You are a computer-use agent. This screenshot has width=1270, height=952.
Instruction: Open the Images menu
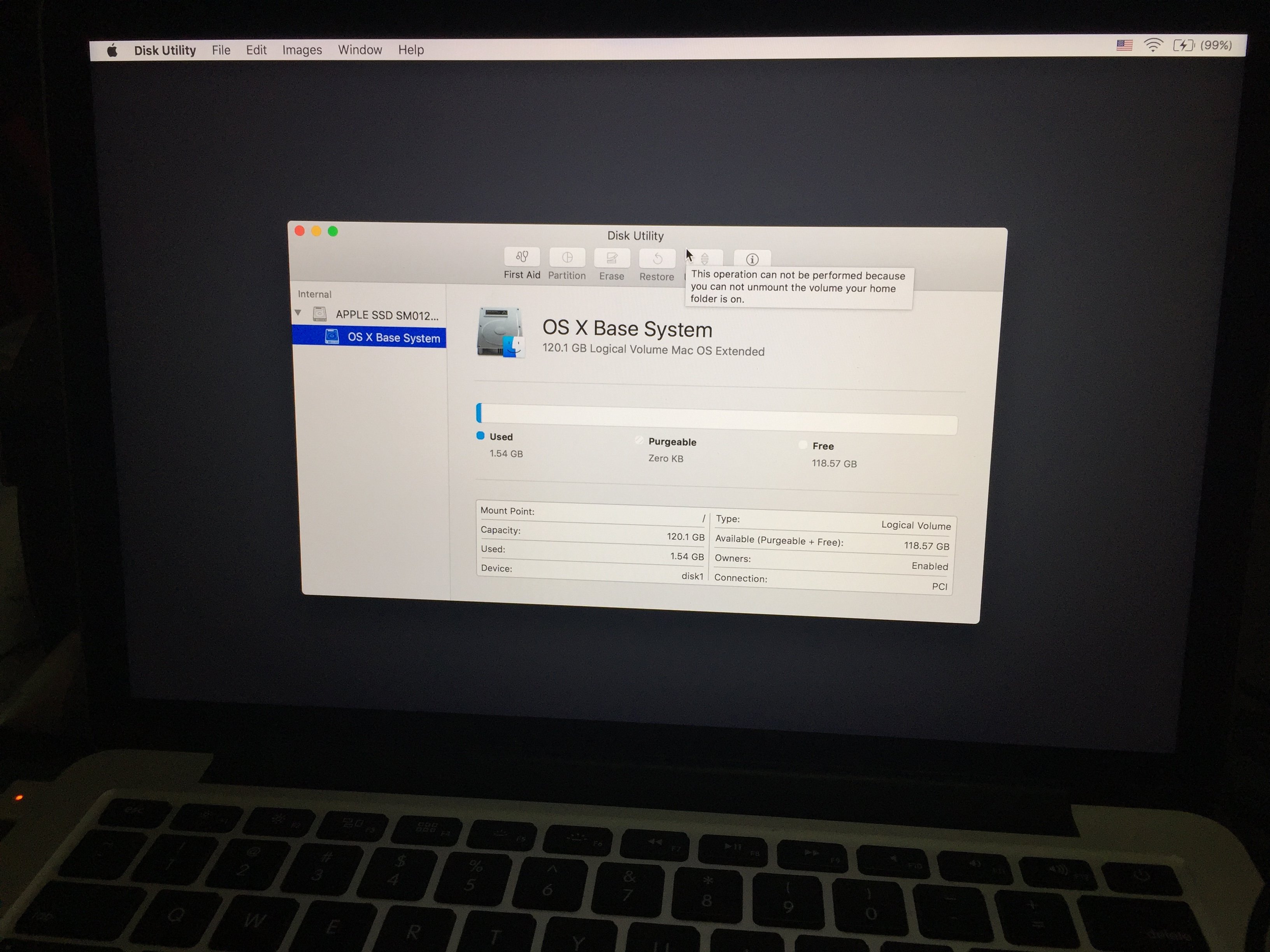302,51
